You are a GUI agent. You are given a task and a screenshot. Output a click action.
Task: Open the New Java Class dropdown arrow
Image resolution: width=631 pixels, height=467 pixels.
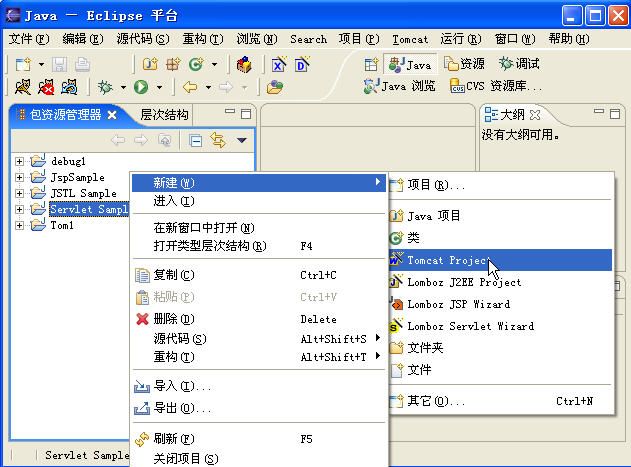click(214, 64)
